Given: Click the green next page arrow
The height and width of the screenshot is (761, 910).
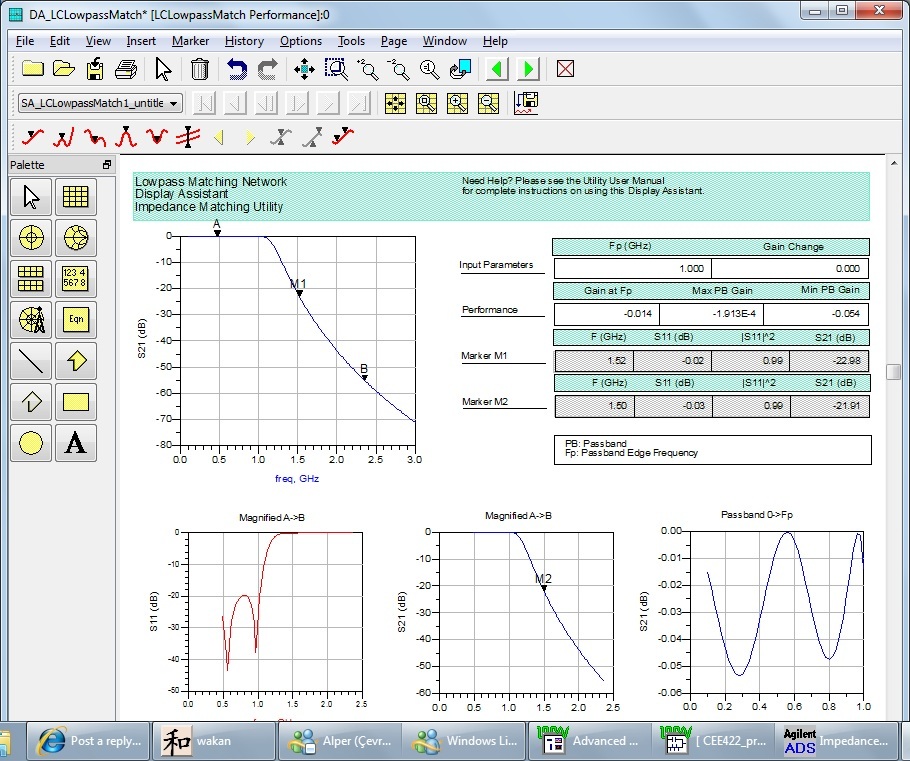Looking at the screenshot, I should (529, 69).
